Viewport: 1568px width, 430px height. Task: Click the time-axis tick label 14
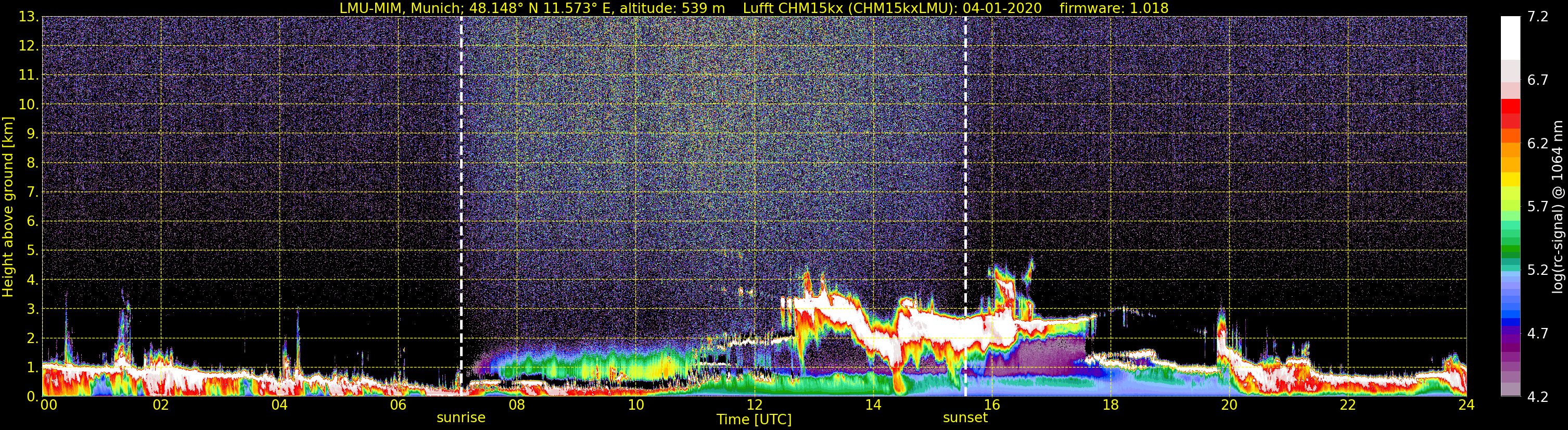tap(873, 406)
